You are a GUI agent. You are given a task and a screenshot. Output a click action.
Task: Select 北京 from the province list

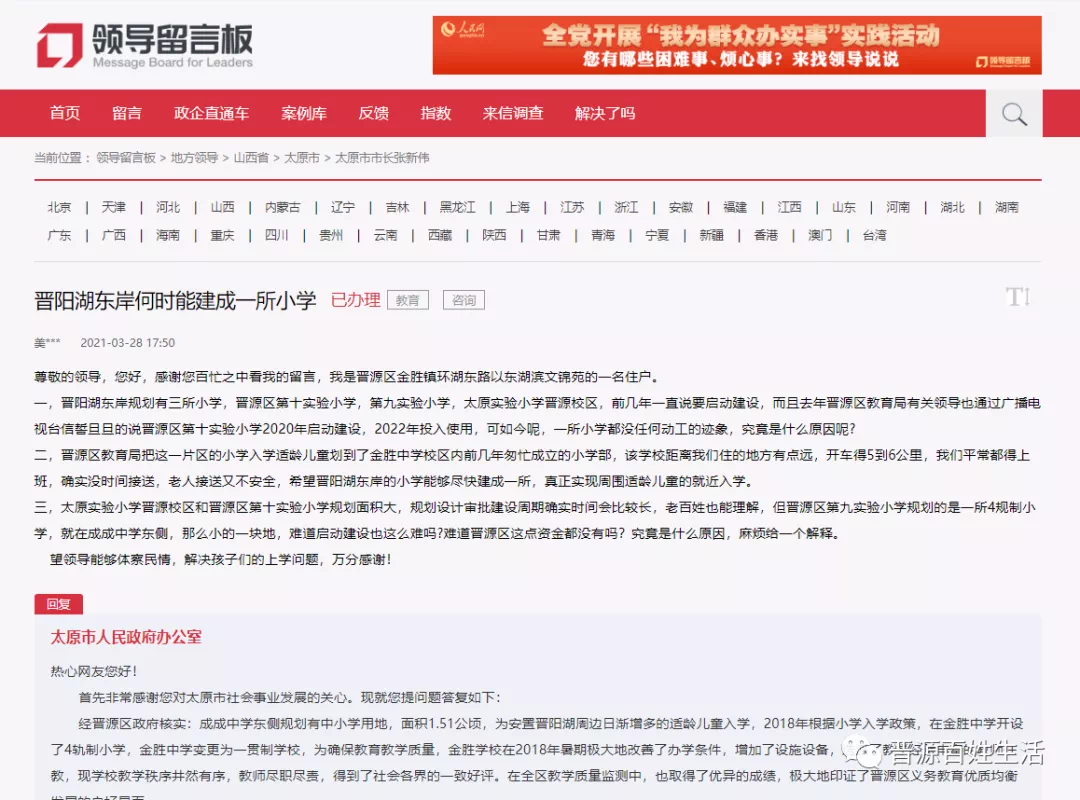pos(59,207)
